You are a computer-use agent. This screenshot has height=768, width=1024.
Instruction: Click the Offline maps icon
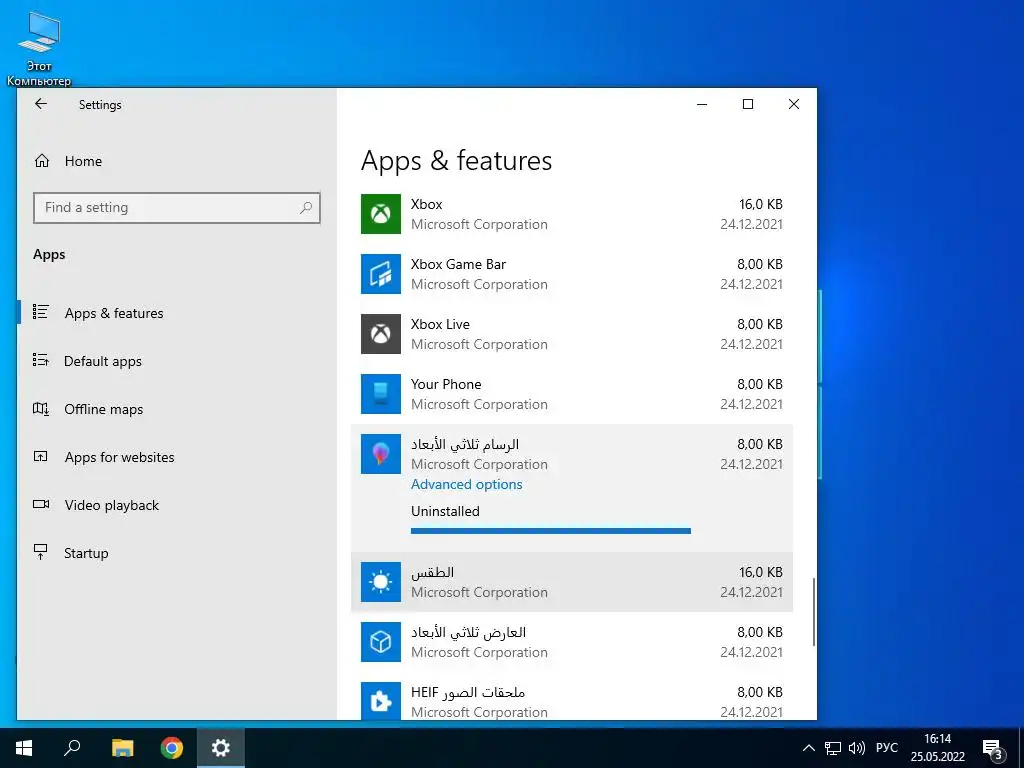click(40, 409)
